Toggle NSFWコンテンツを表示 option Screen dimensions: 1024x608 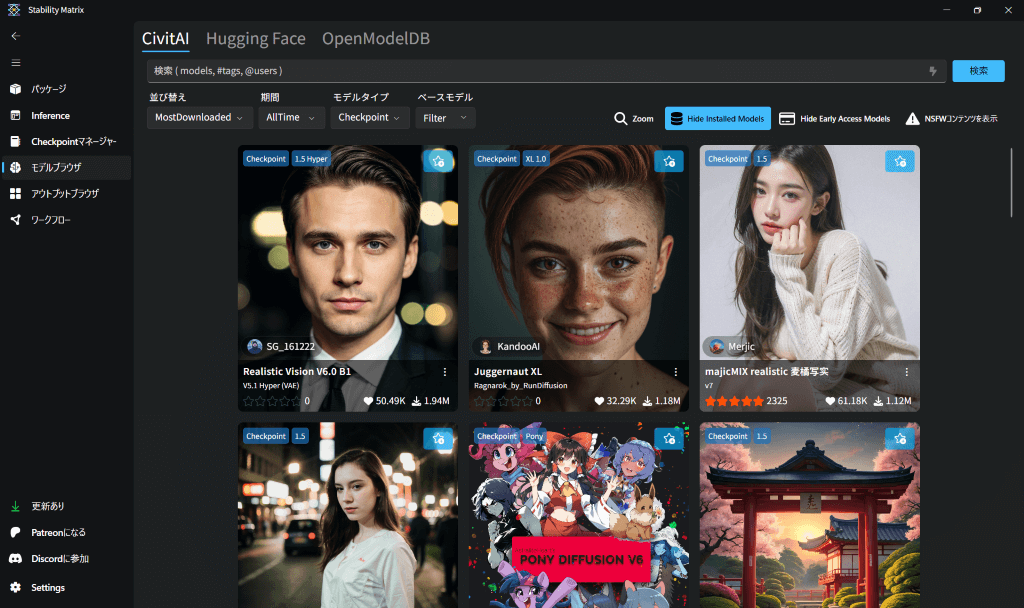pos(951,118)
